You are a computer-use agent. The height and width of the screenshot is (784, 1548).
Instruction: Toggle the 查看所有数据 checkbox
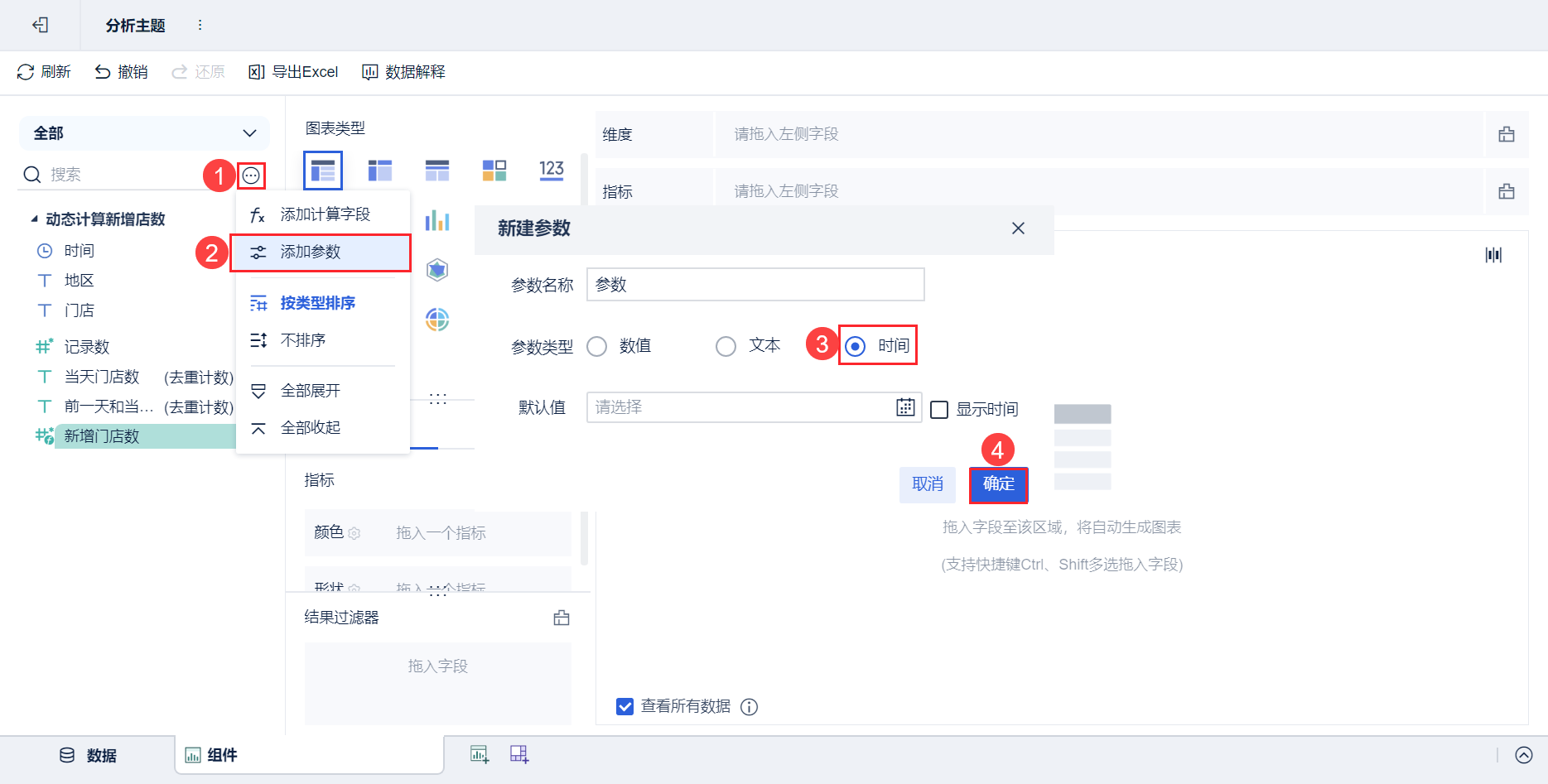[625, 706]
